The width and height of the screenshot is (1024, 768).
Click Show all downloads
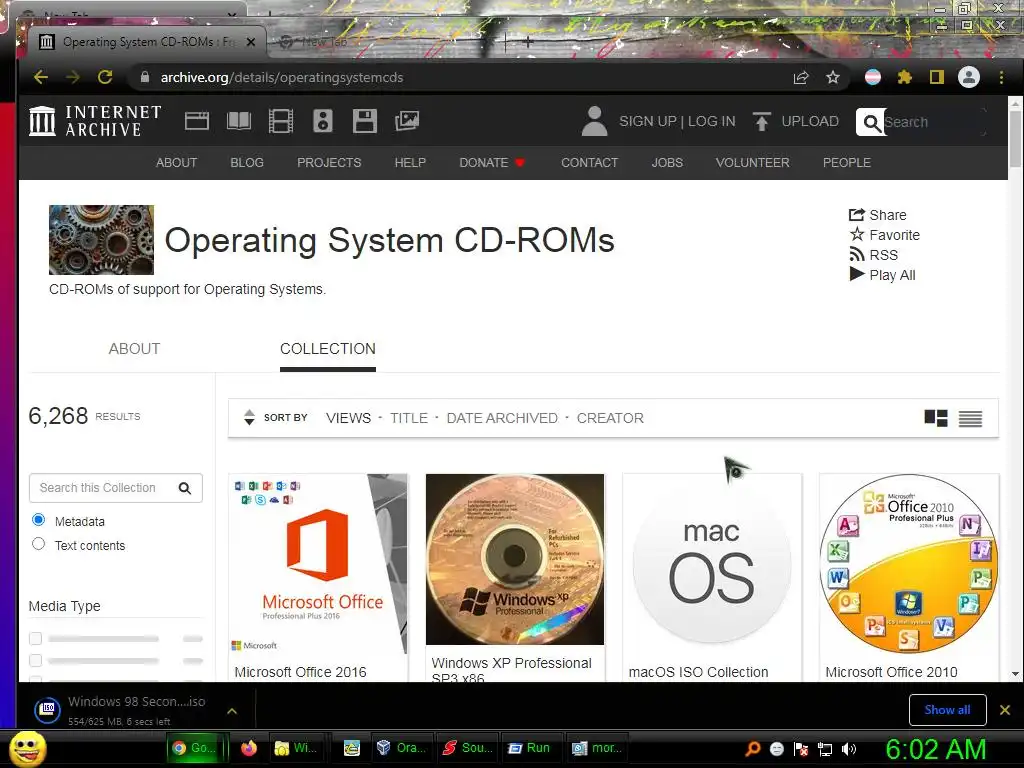point(947,710)
